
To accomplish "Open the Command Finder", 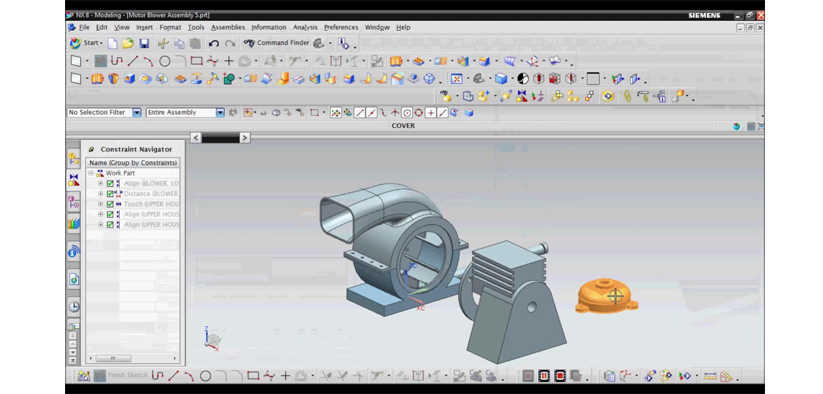I will click(277, 43).
